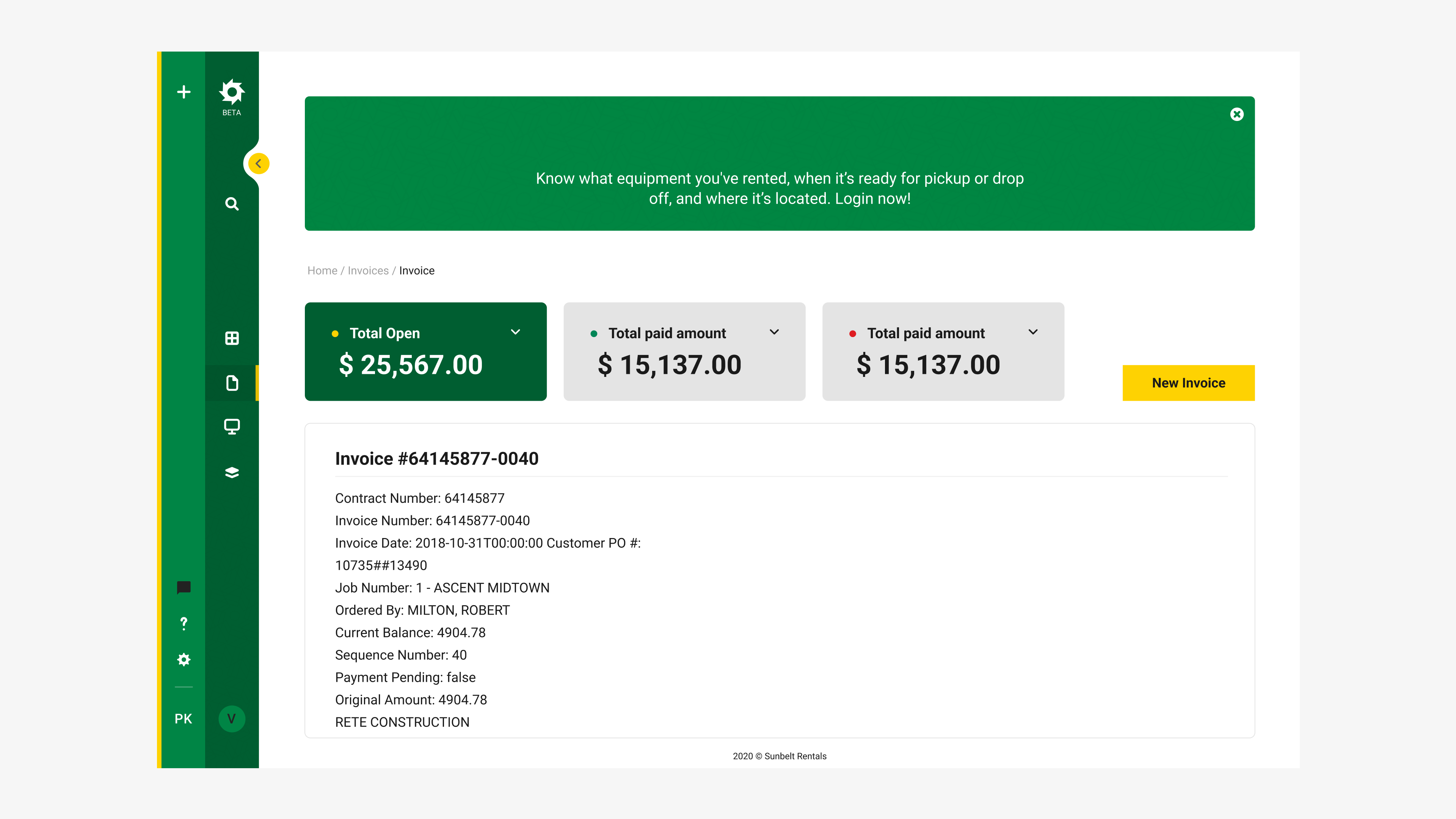Open search with the magnifier icon
This screenshot has width=1456, height=819.
[232, 204]
